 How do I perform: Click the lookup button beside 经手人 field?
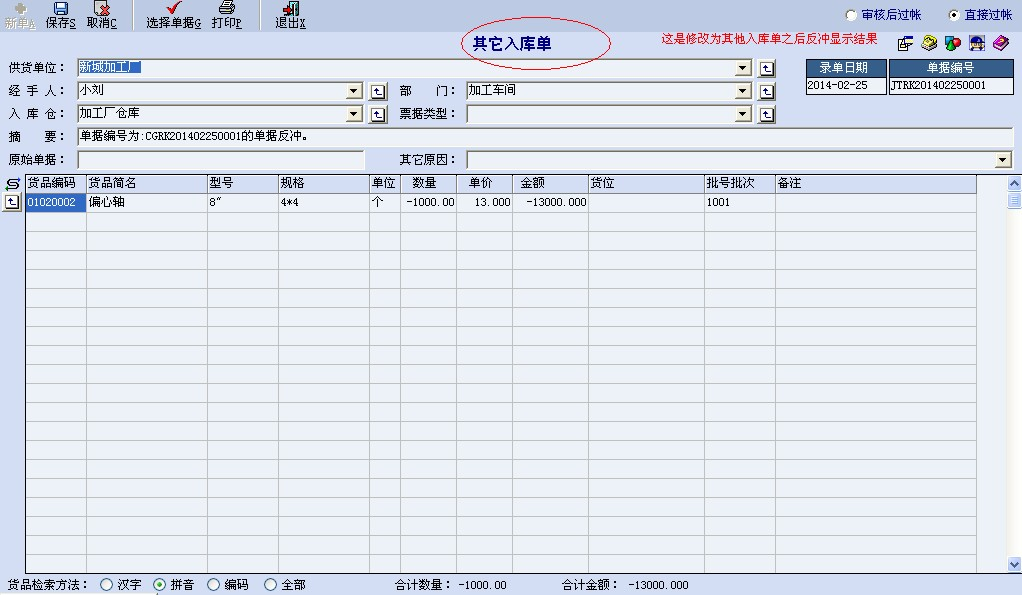click(378, 91)
